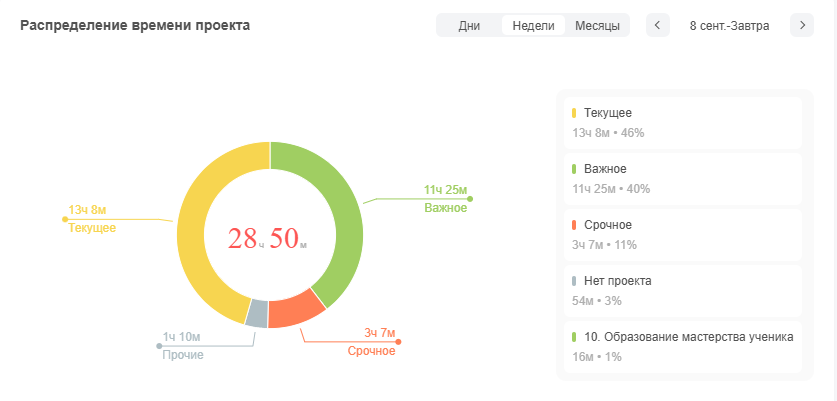
Task: Select Важное legend entry
Action: (680, 178)
